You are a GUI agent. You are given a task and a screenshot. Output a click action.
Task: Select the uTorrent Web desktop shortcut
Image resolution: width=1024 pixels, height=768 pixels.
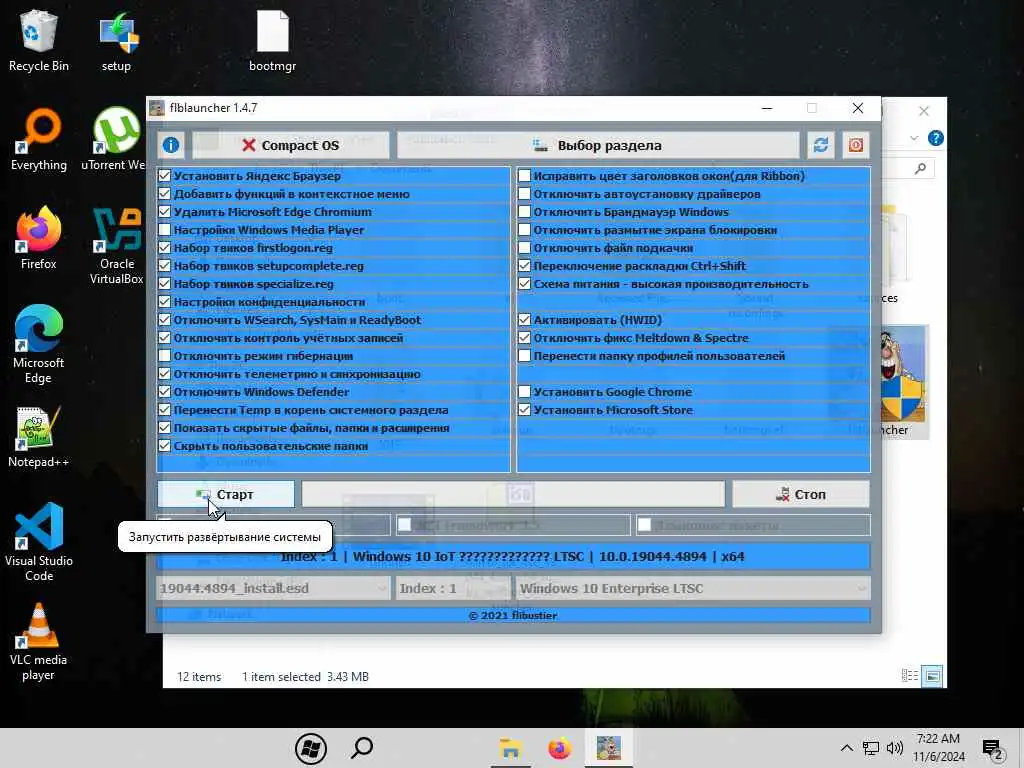click(116, 140)
